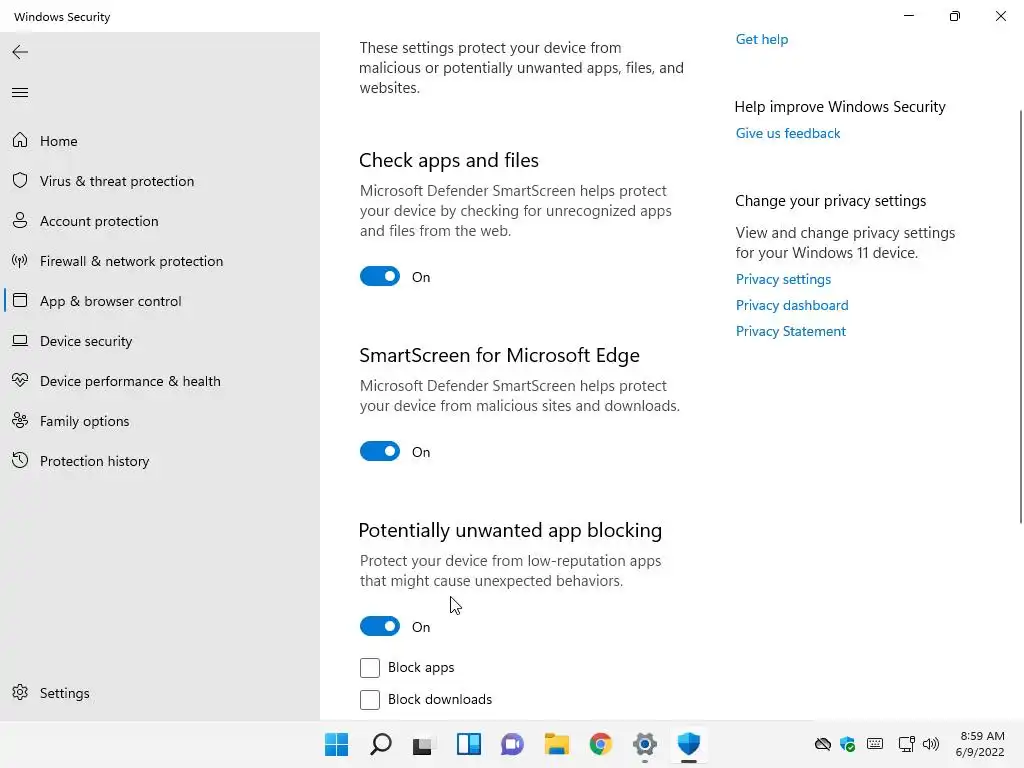
Task: Open the Chat app on taskbar
Action: tap(513, 744)
